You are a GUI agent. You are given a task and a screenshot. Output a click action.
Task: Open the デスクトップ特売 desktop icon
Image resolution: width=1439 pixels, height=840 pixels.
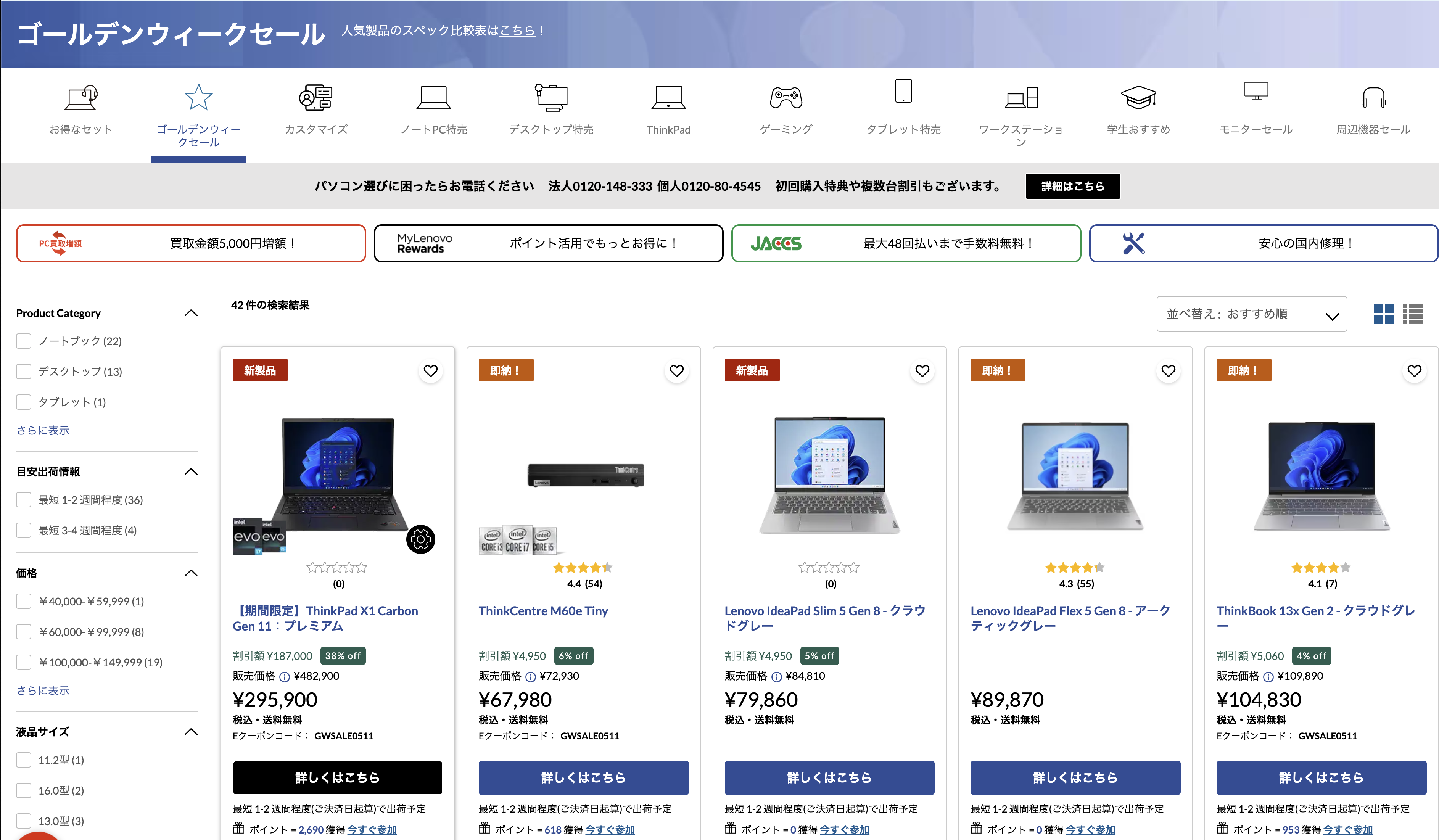pos(551,98)
